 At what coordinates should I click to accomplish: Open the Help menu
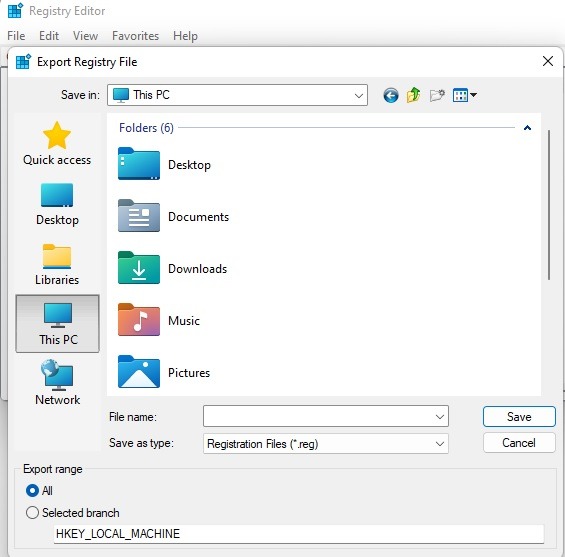185,36
